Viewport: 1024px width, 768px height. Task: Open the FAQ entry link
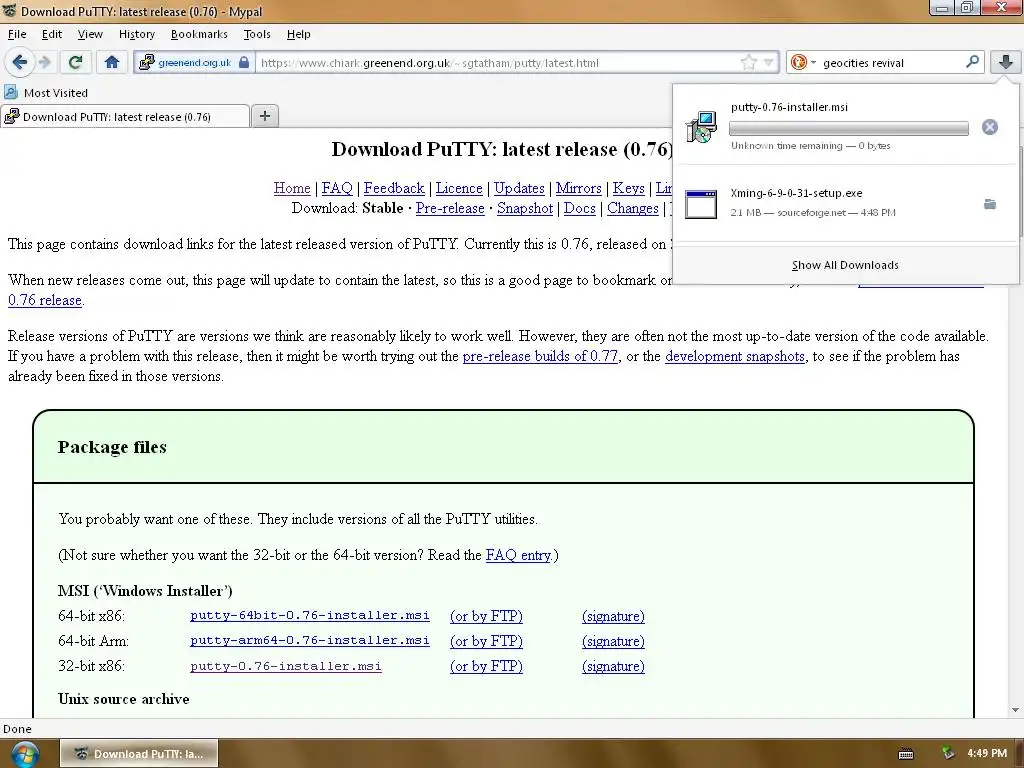pyautogui.click(x=519, y=555)
